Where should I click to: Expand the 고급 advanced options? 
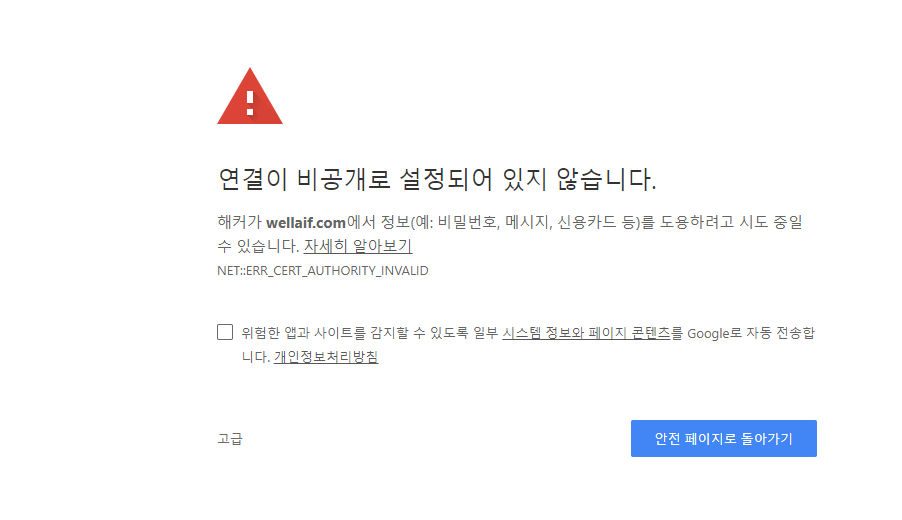(x=230, y=438)
